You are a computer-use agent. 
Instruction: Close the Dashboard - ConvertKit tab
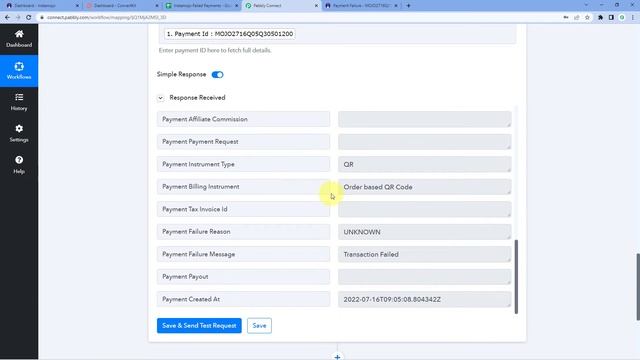tap(157, 6)
